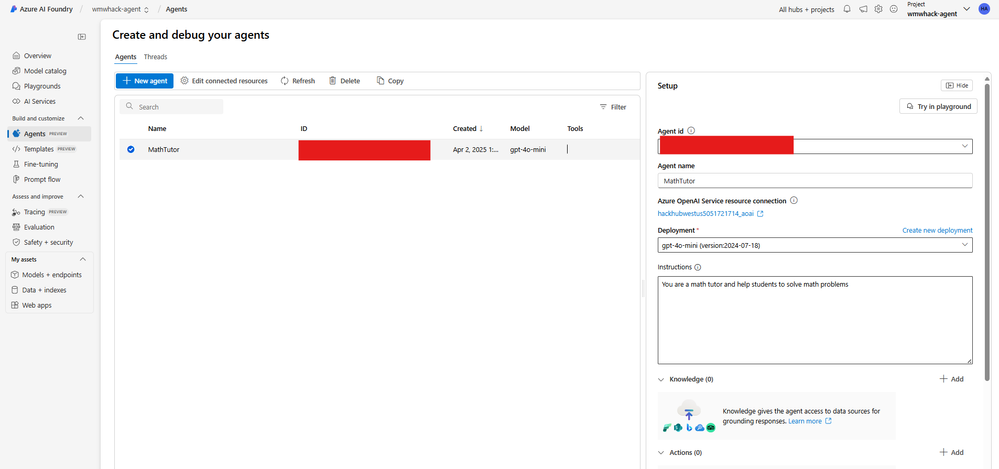Viewport: 999px width, 469px height.
Task: Select Agents item in sidebar
Action: [x=48, y=134]
